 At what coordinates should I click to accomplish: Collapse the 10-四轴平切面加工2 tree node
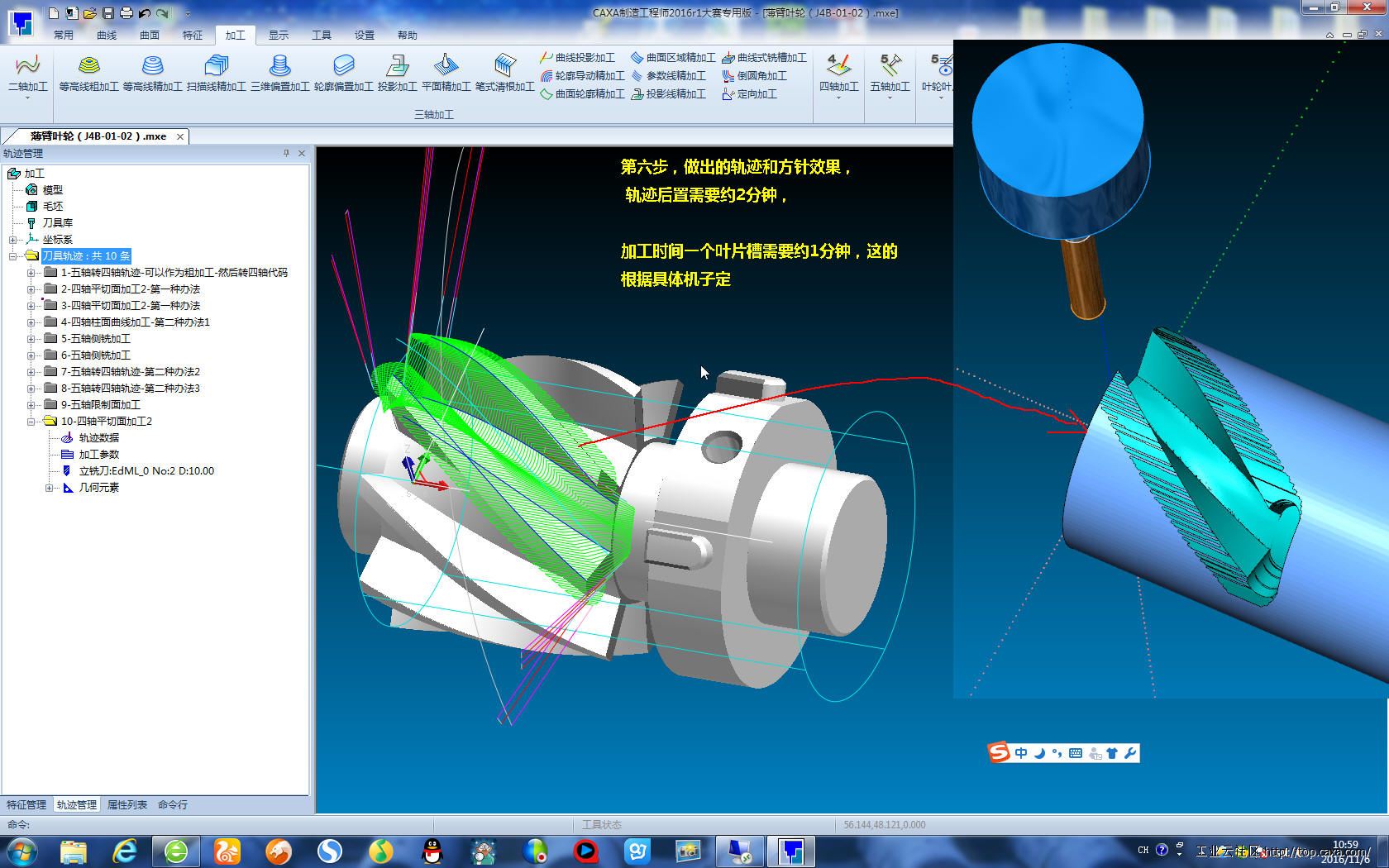(31, 422)
